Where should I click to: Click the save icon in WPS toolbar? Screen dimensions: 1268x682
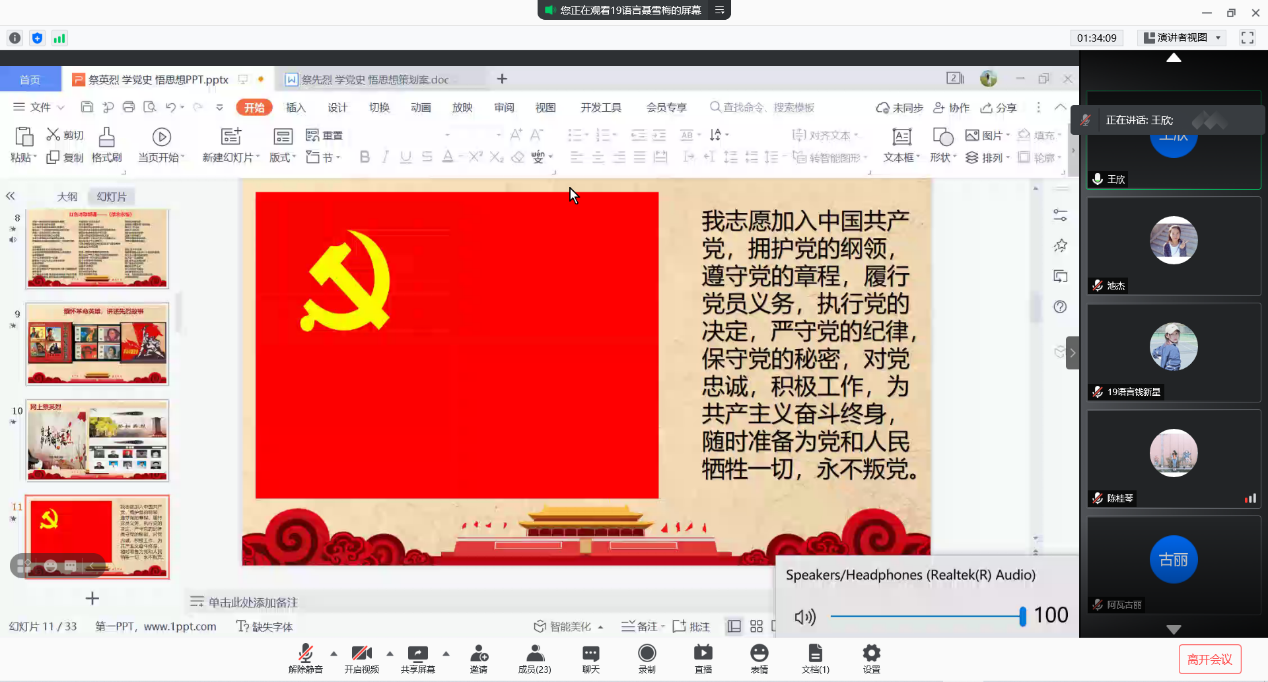point(87,107)
